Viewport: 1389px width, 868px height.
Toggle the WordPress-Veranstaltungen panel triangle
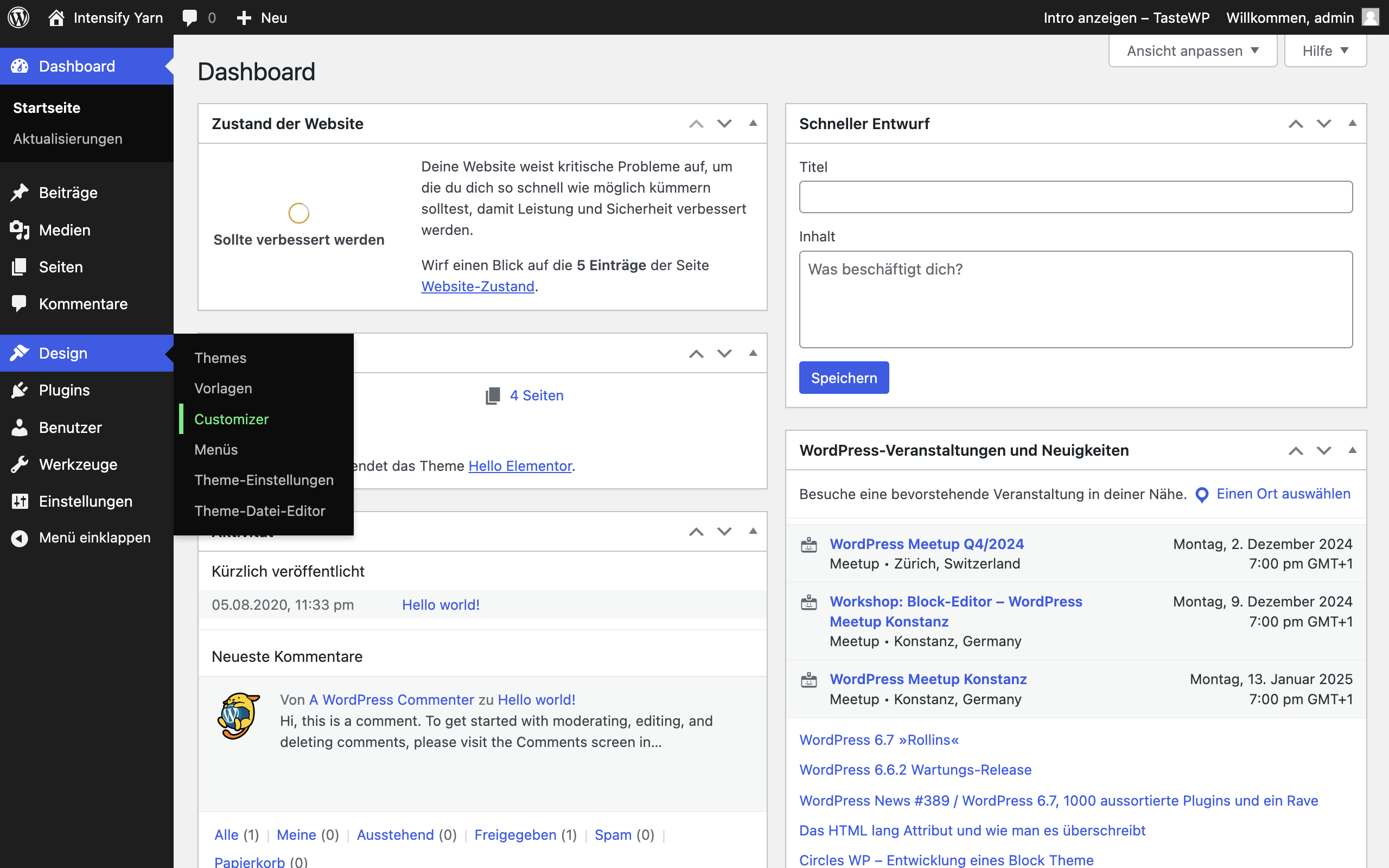[x=1352, y=450]
